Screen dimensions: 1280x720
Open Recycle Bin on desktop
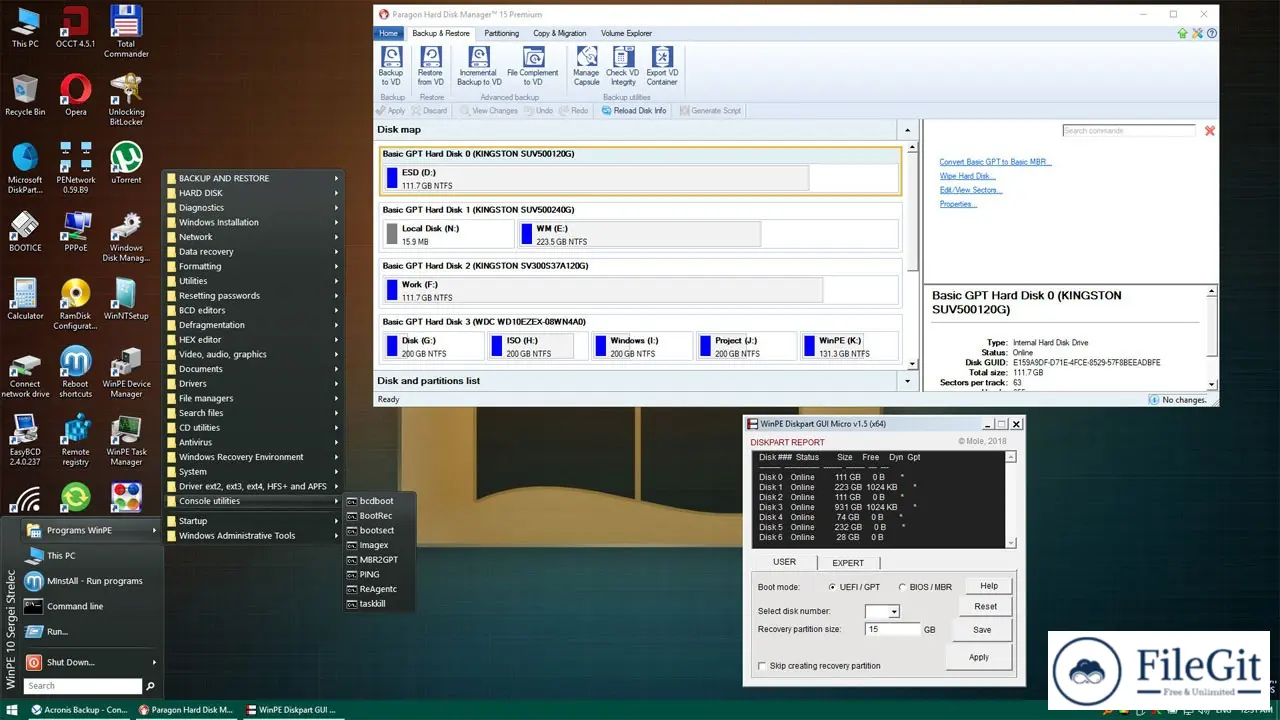(x=25, y=95)
